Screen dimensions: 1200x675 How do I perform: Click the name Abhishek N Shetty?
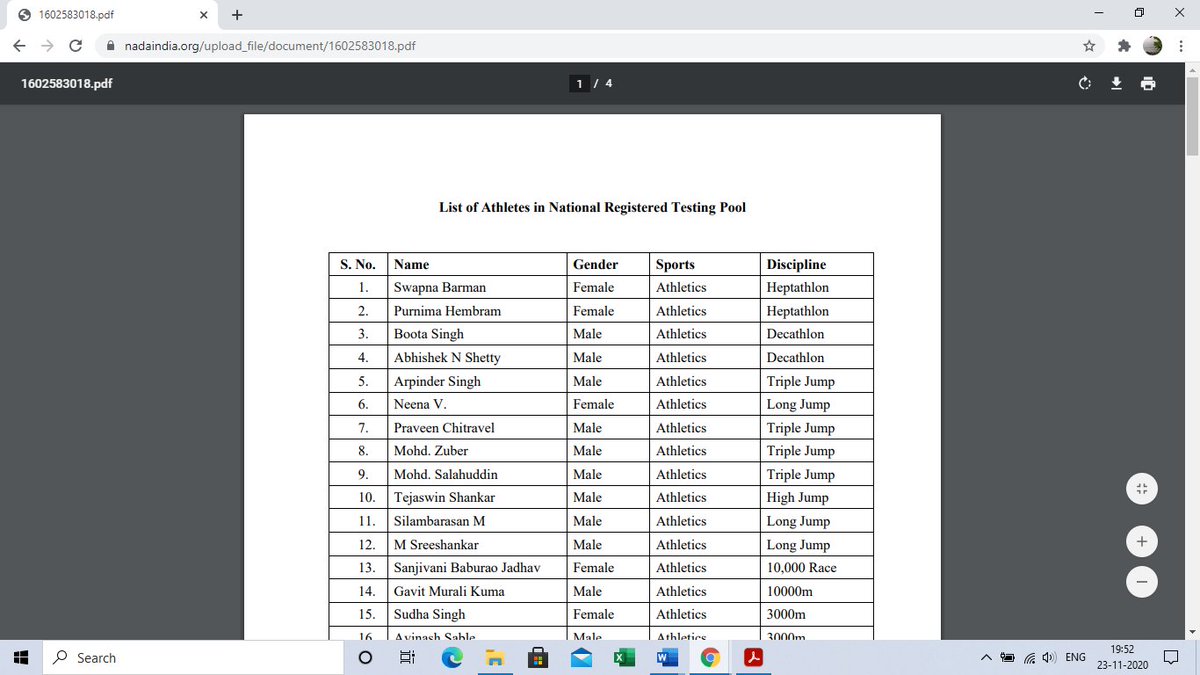click(447, 357)
